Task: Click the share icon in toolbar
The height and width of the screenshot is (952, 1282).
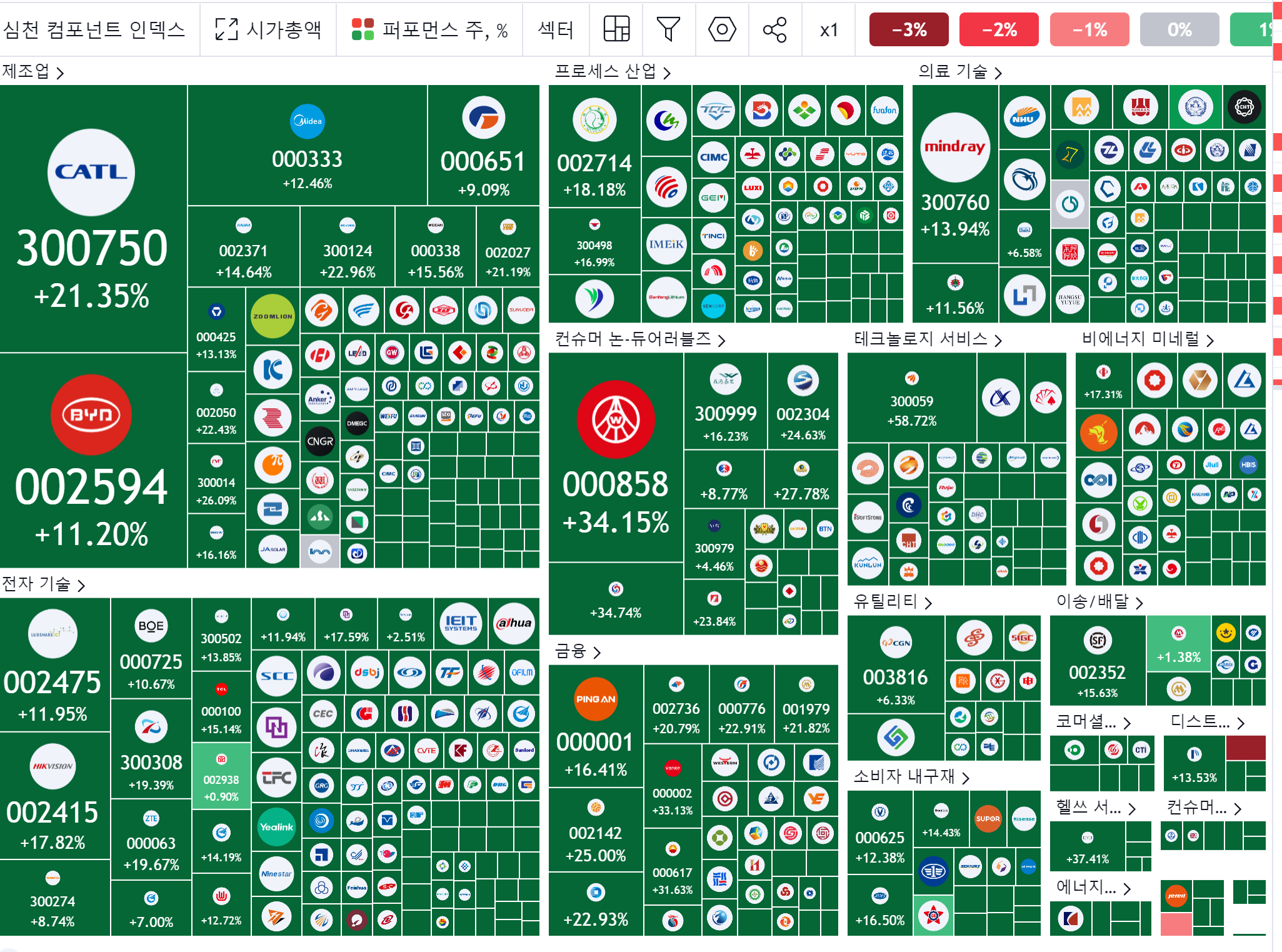Action: tap(774, 29)
